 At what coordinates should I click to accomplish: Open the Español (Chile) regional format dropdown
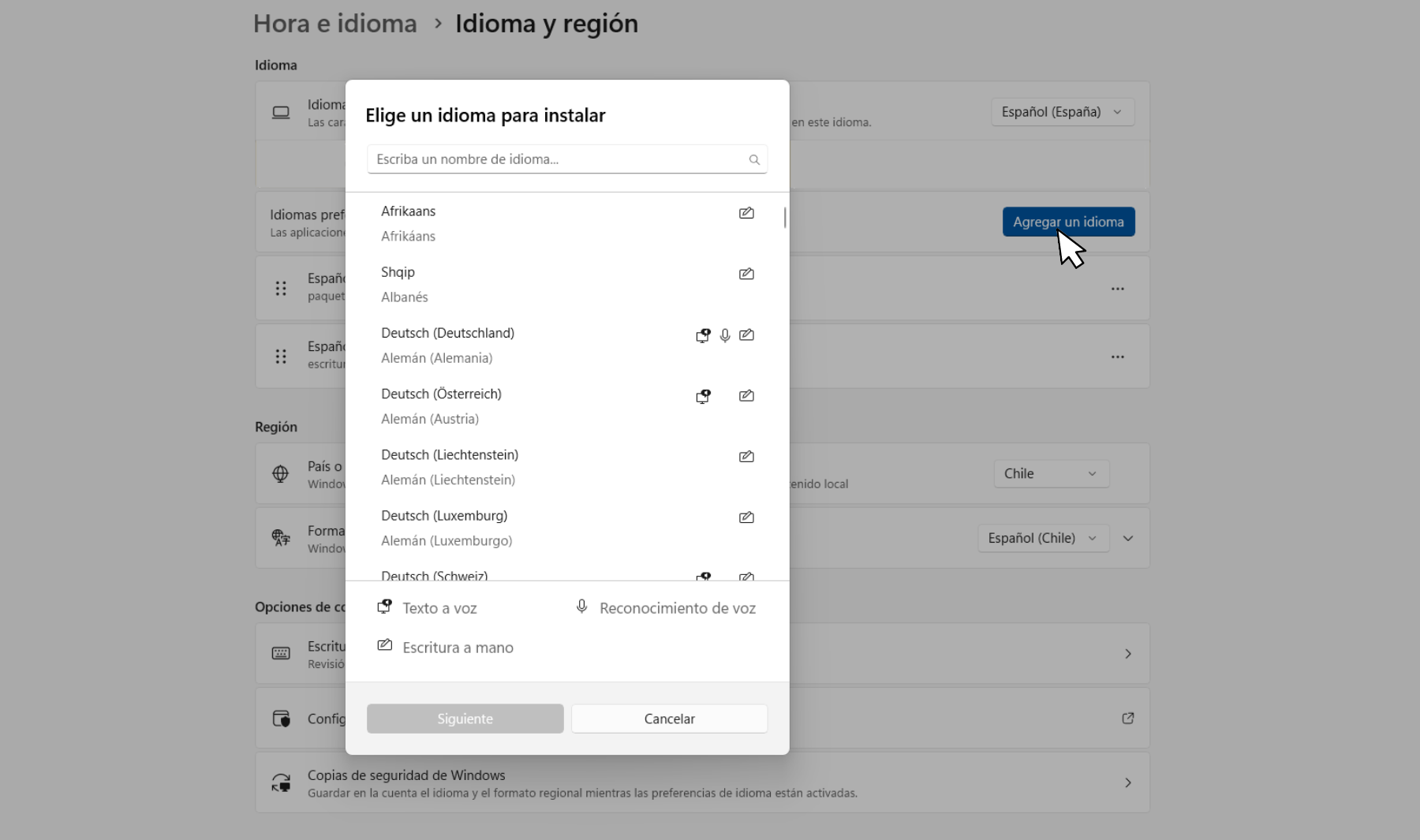click(x=1042, y=538)
